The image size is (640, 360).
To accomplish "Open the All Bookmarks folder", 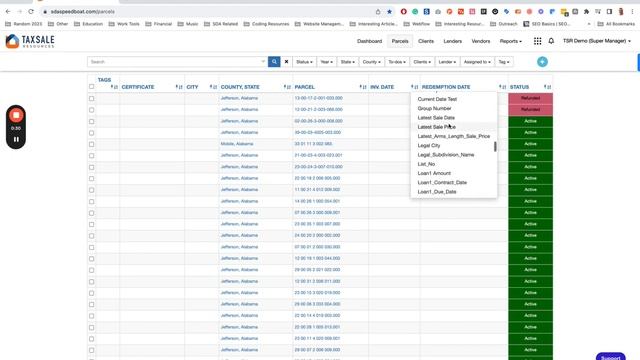I will 616,24.
